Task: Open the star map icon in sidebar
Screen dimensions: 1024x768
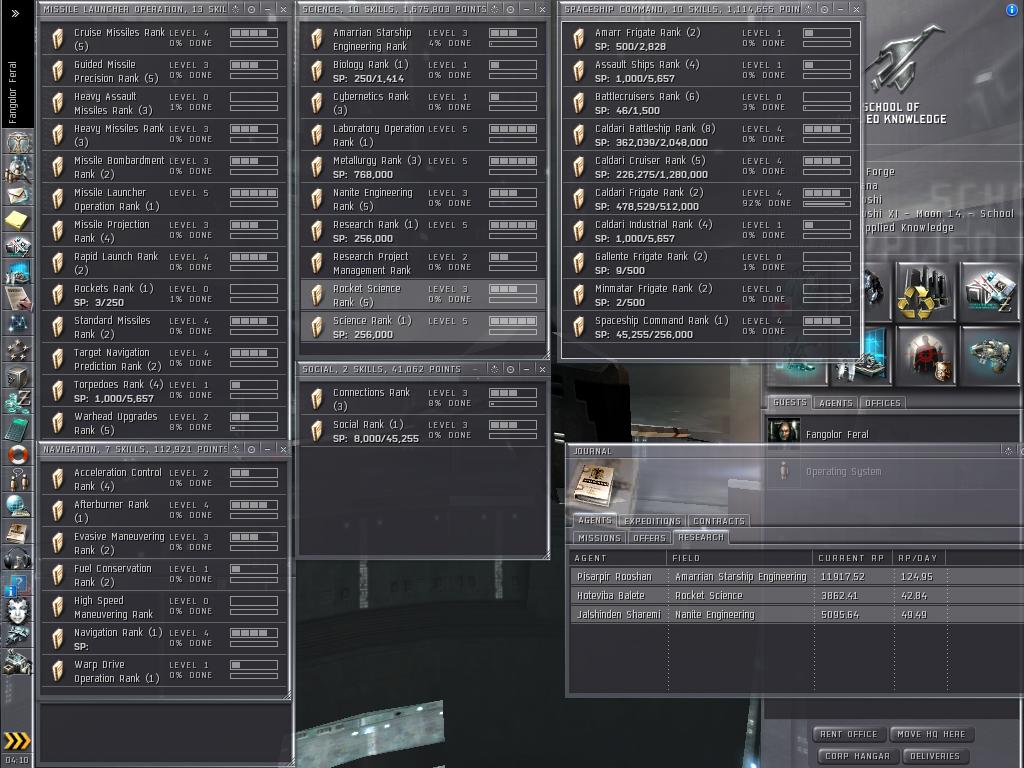Action: 18,324
